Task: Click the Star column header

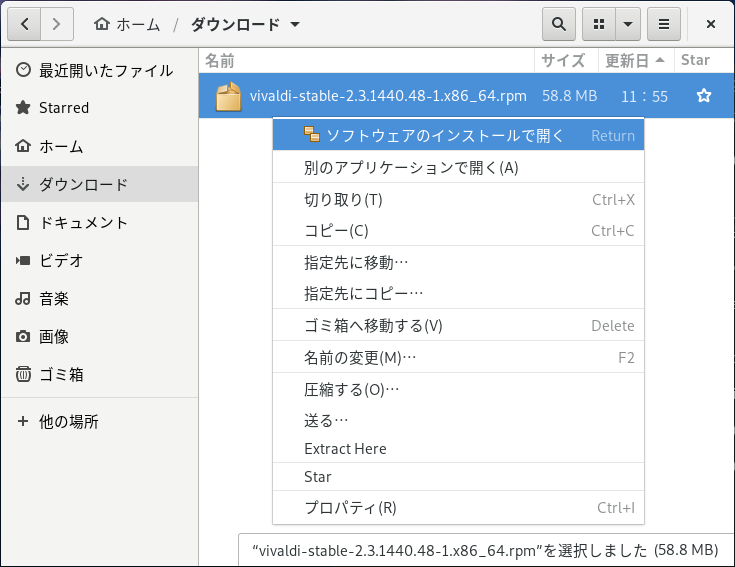Action: click(x=704, y=60)
